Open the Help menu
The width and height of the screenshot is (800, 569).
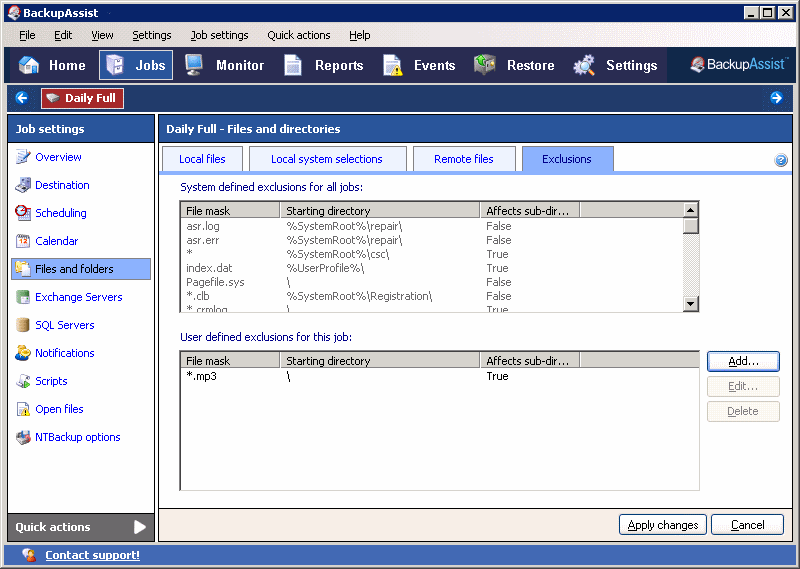point(359,35)
